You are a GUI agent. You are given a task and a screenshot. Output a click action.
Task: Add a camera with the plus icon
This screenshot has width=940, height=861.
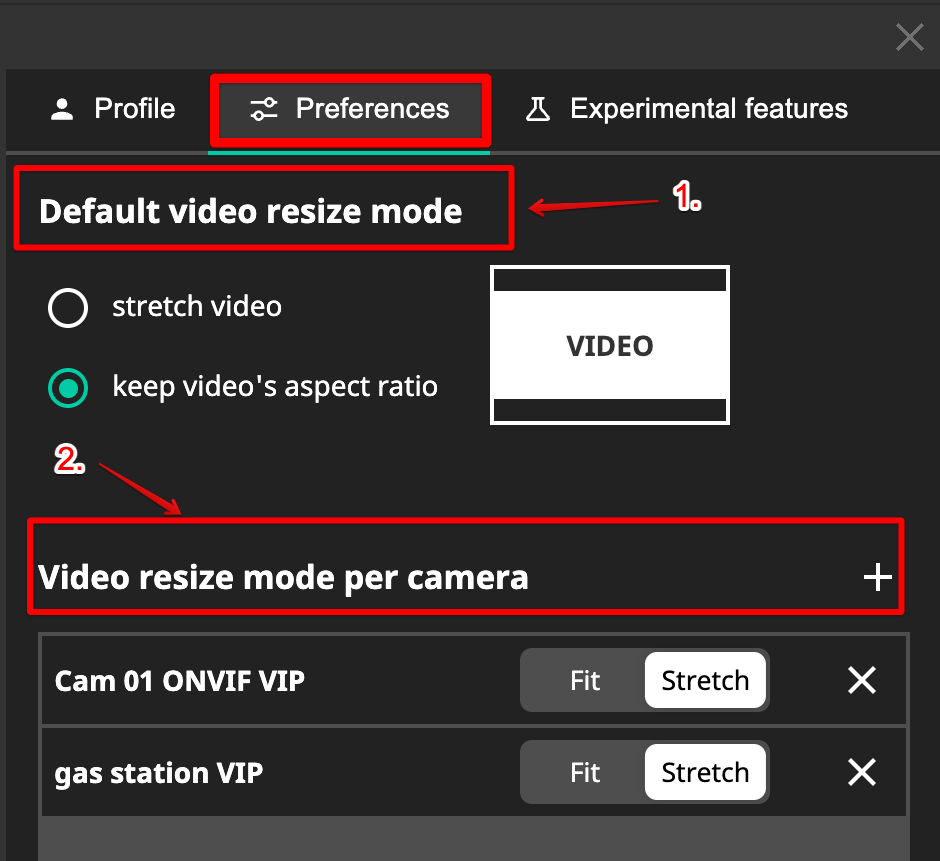(877, 577)
